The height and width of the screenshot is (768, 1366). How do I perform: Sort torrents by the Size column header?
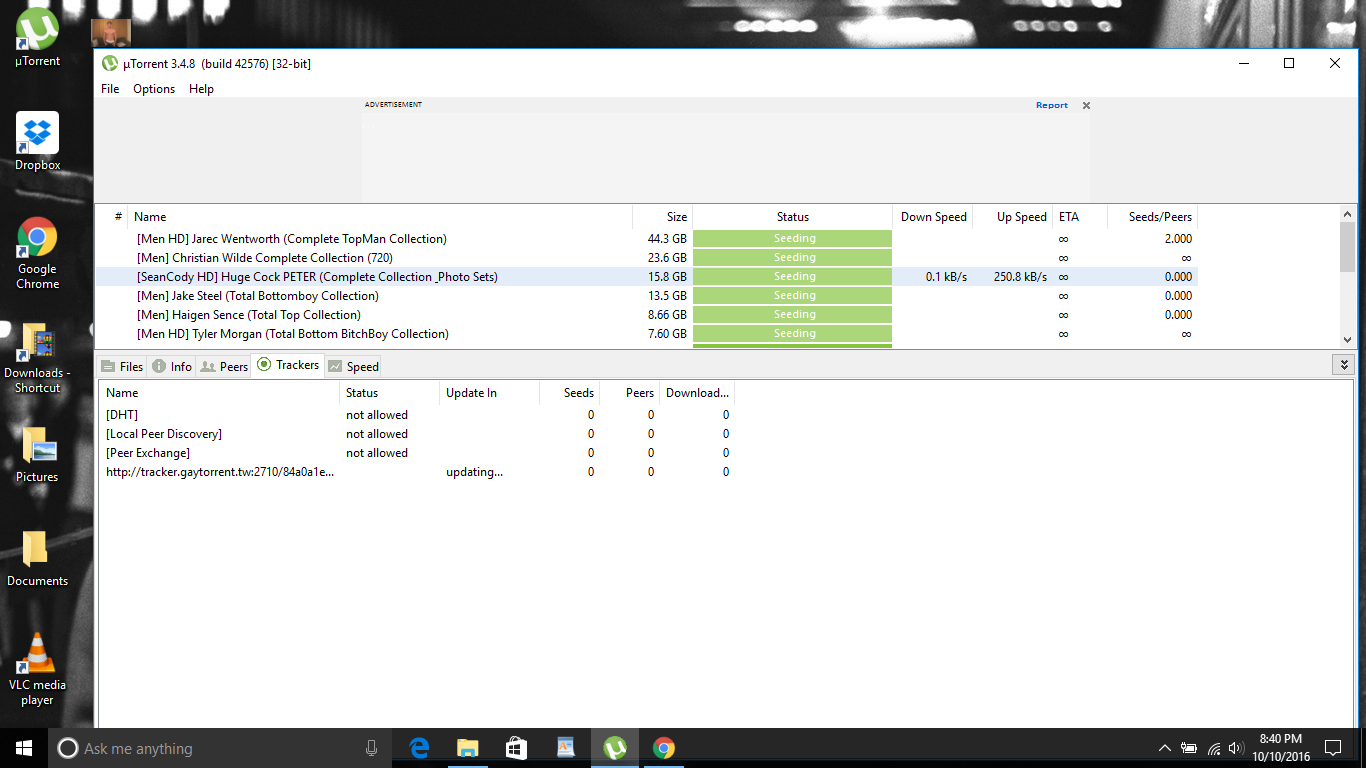click(x=662, y=217)
